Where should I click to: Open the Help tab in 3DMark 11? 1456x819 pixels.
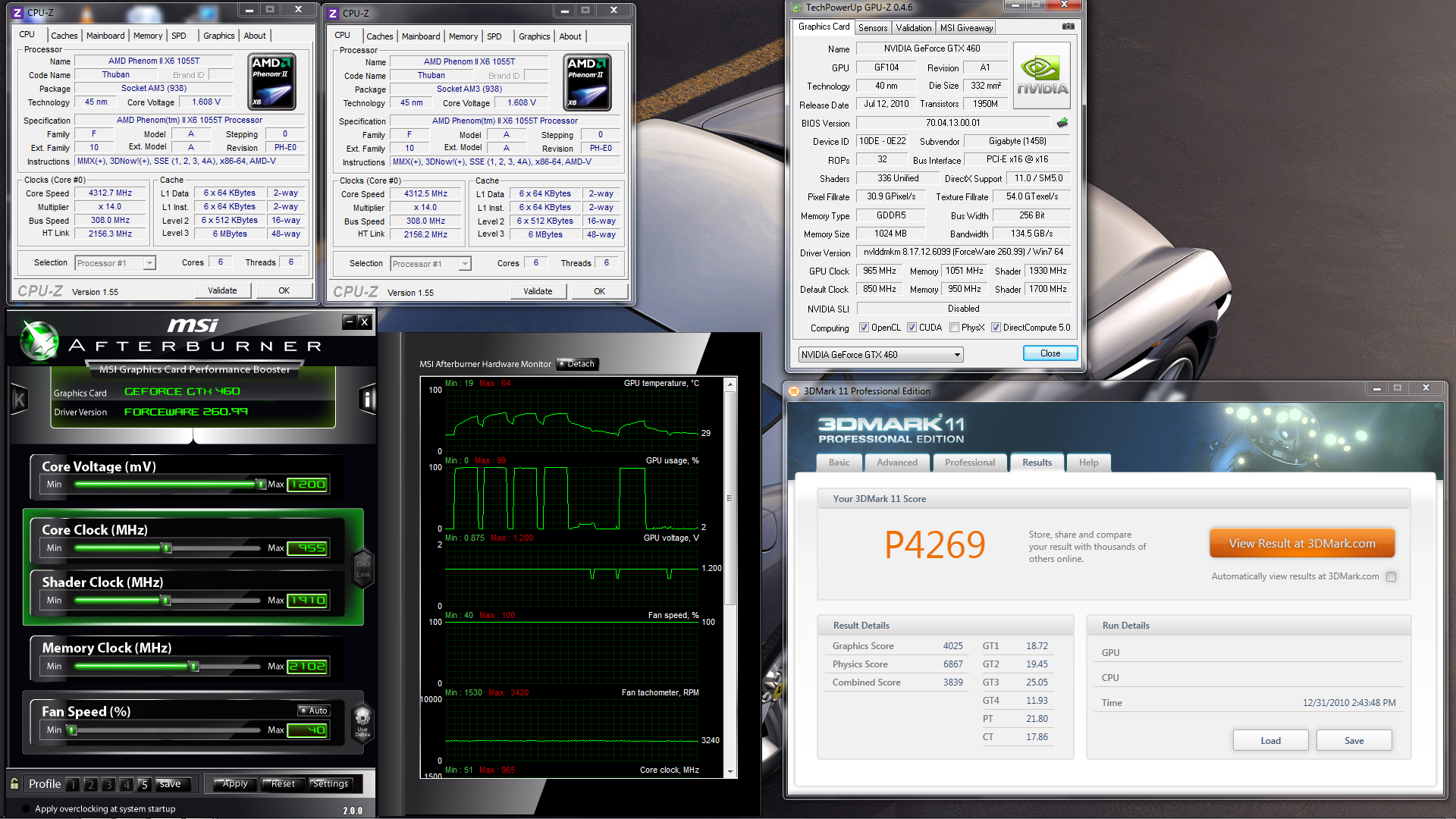tap(1088, 463)
